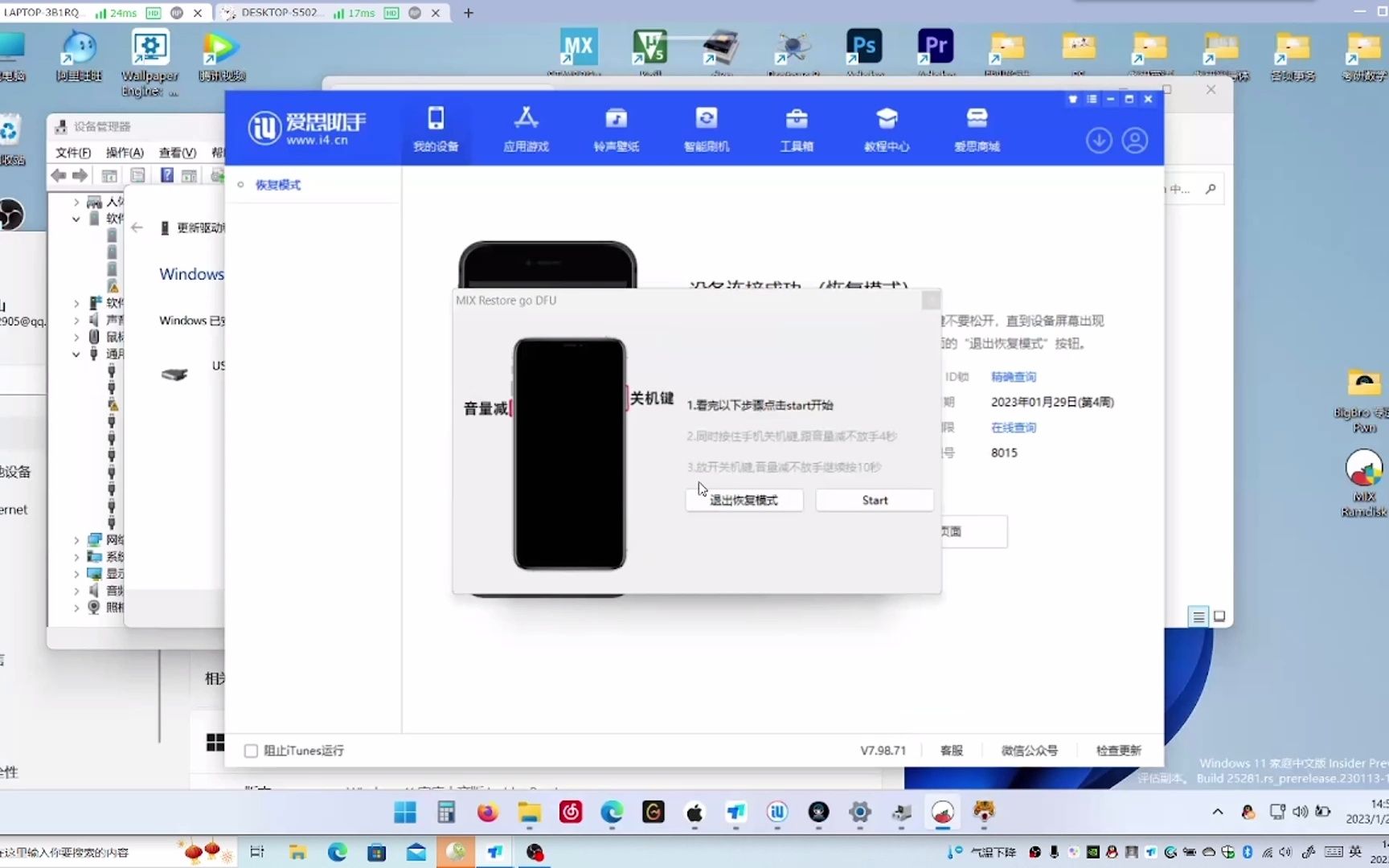
Task: Click Start in the MIX Restore dialog
Action: pos(874,499)
